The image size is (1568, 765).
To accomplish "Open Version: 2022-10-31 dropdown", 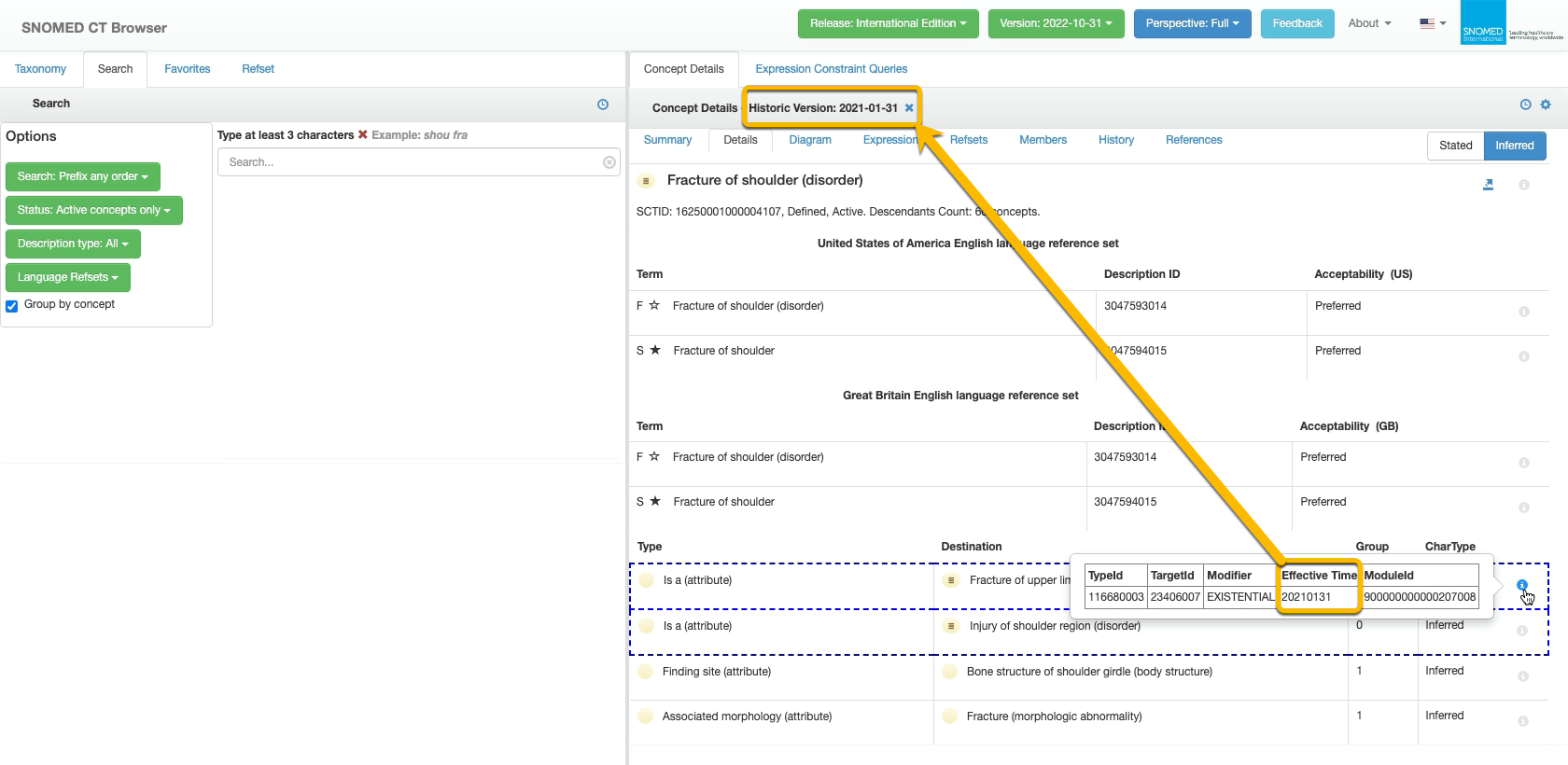I will [1056, 23].
